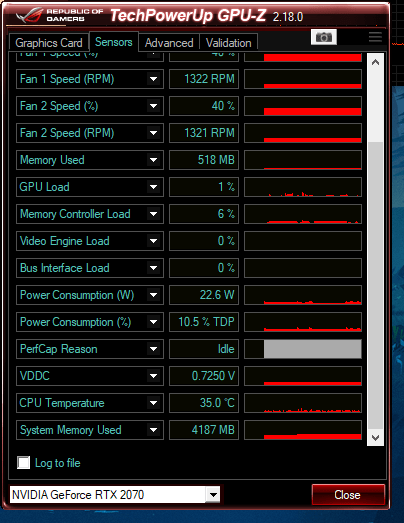Select the Sensors tab
404x523 pixels.
pos(114,42)
